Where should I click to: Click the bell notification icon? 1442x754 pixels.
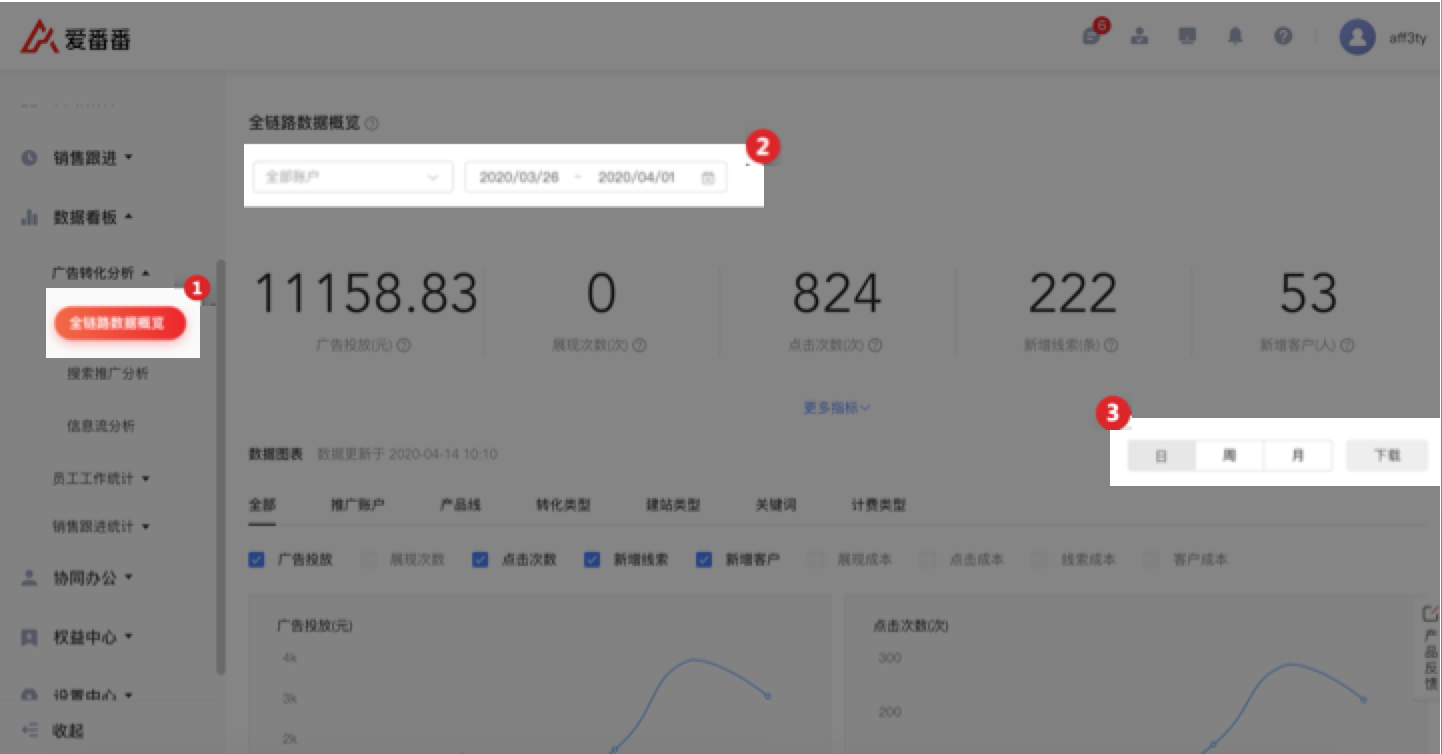[x=1235, y=37]
